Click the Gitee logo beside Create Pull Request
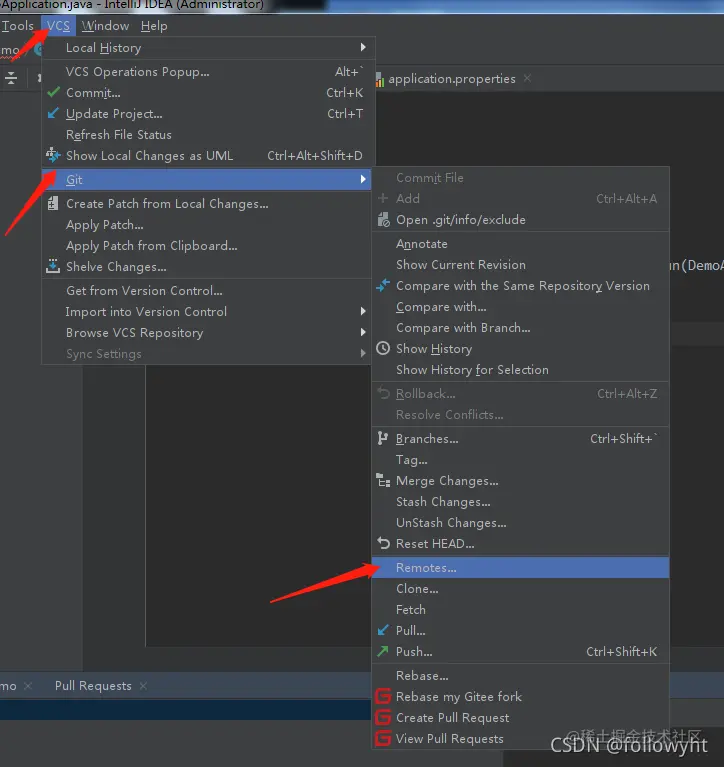Viewport: 724px width, 767px height. pyautogui.click(x=383, y=717)
